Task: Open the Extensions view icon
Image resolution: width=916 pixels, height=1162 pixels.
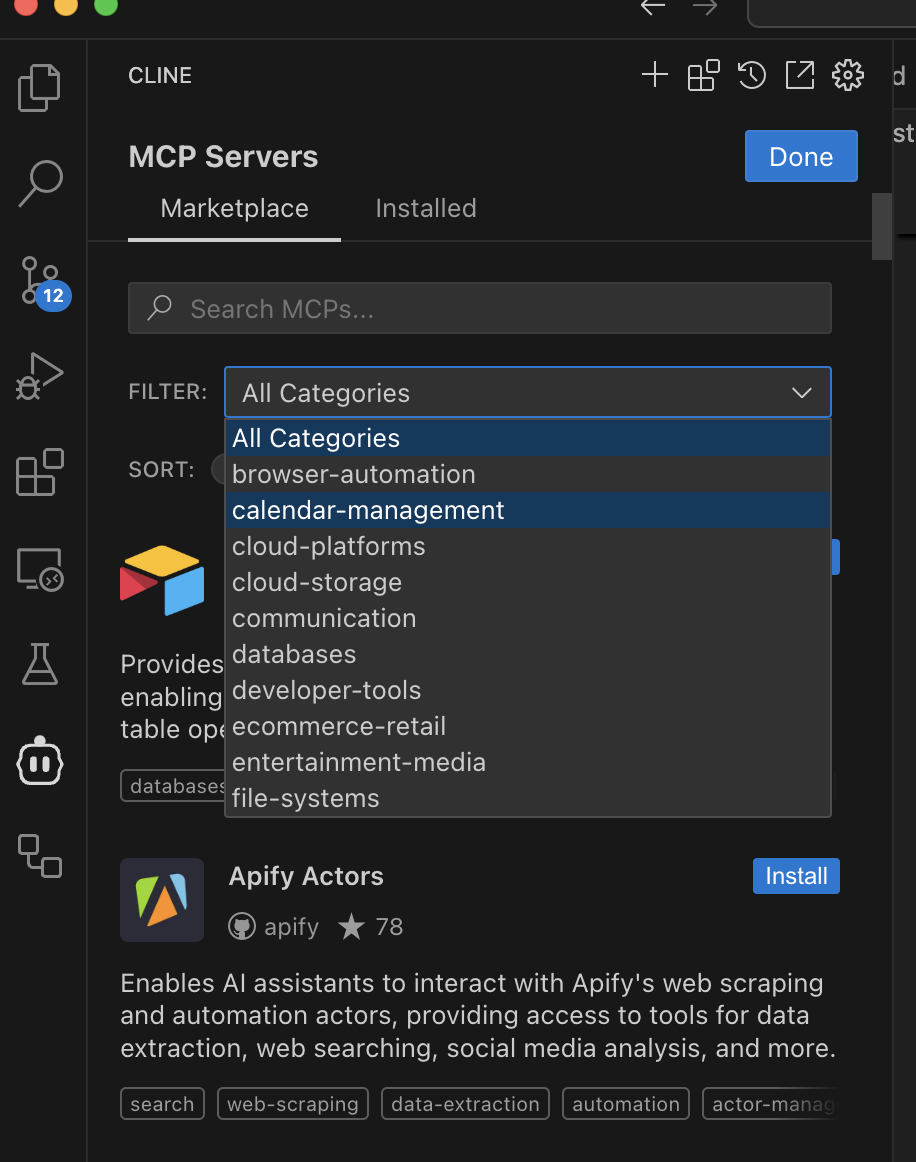Action: click(40, 472)
